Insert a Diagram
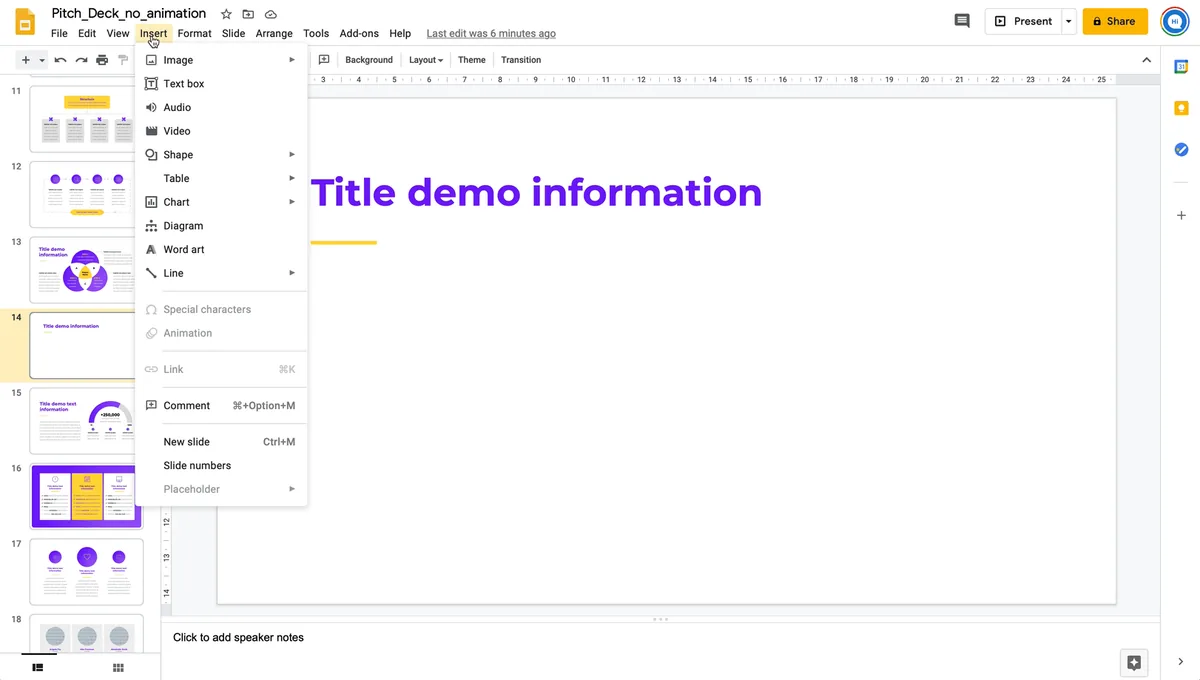1200x680 pixels. (x=221, y=226)
